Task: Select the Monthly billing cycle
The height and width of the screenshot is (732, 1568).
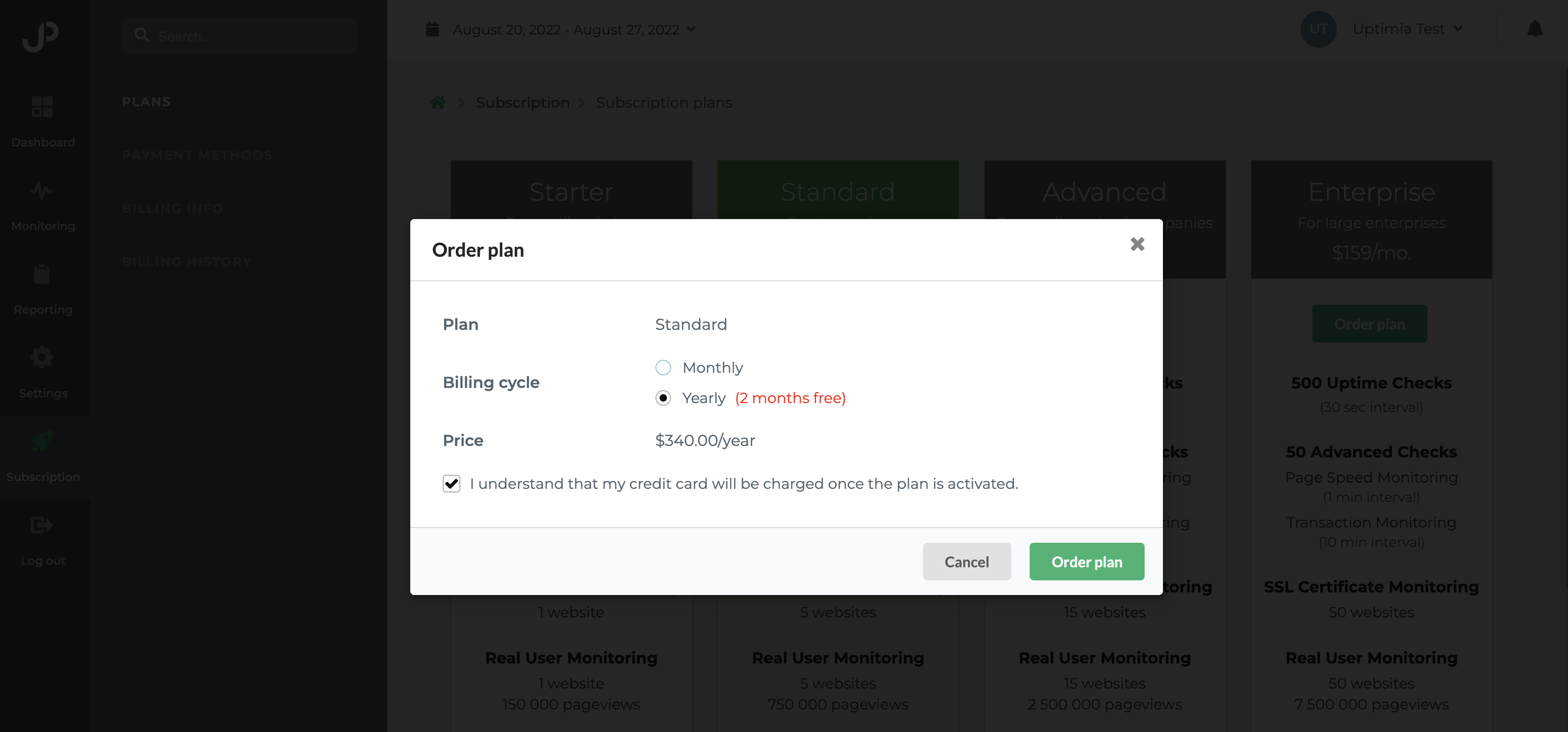Action: point(663,368)
